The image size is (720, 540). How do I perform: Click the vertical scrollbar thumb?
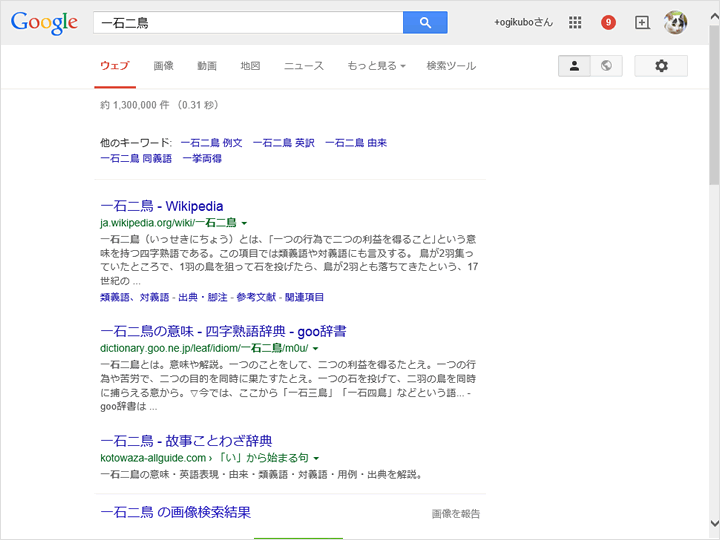[714, 105]
